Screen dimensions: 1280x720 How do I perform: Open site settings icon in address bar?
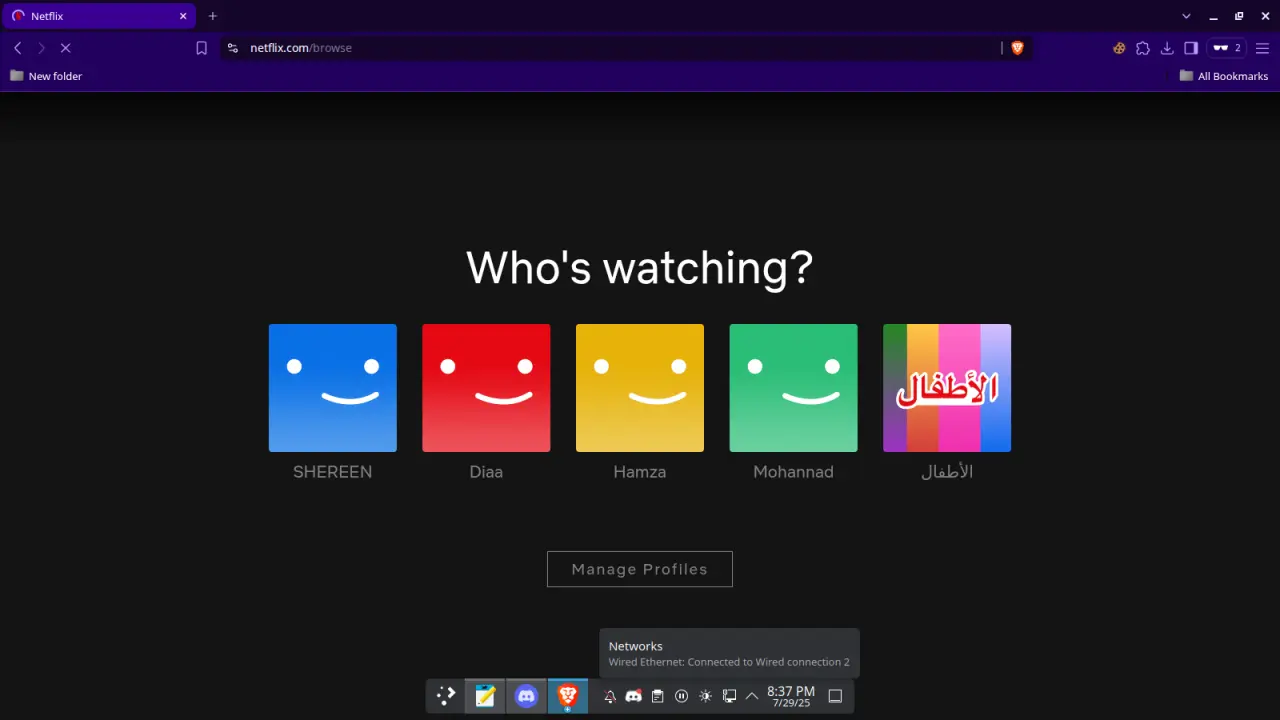pos(233,48)
